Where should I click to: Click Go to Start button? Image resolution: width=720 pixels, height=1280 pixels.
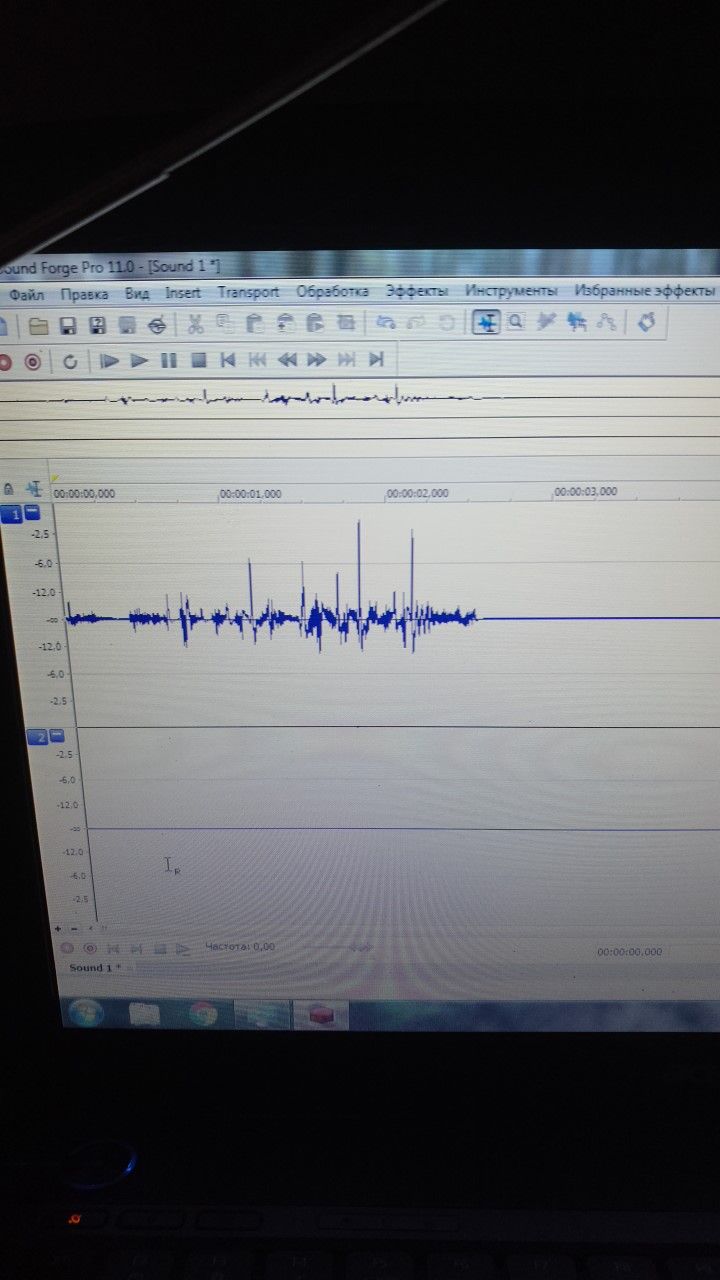tap(227, 360)
